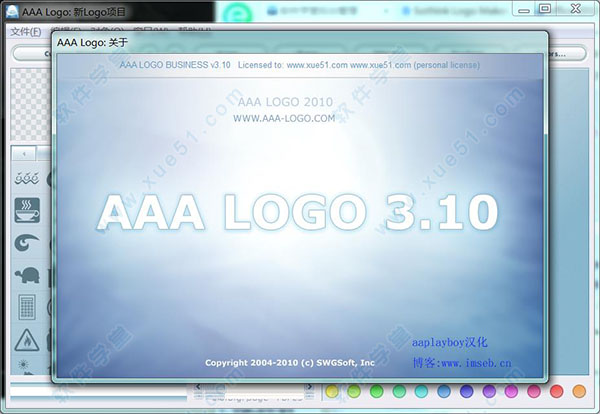Click the AAA LOGO 2010 heading text
Screen dimensions: 600x414
(x=285, y=102)
